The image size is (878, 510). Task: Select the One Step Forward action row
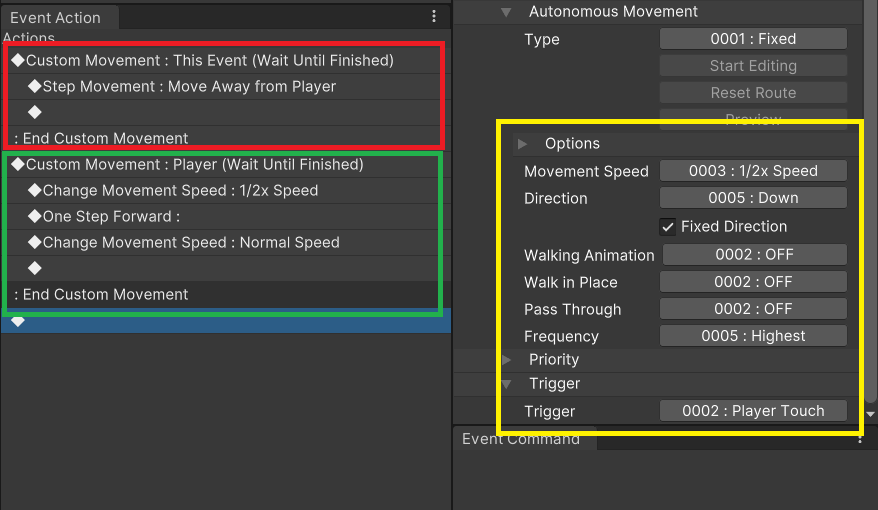click(111, 217)
